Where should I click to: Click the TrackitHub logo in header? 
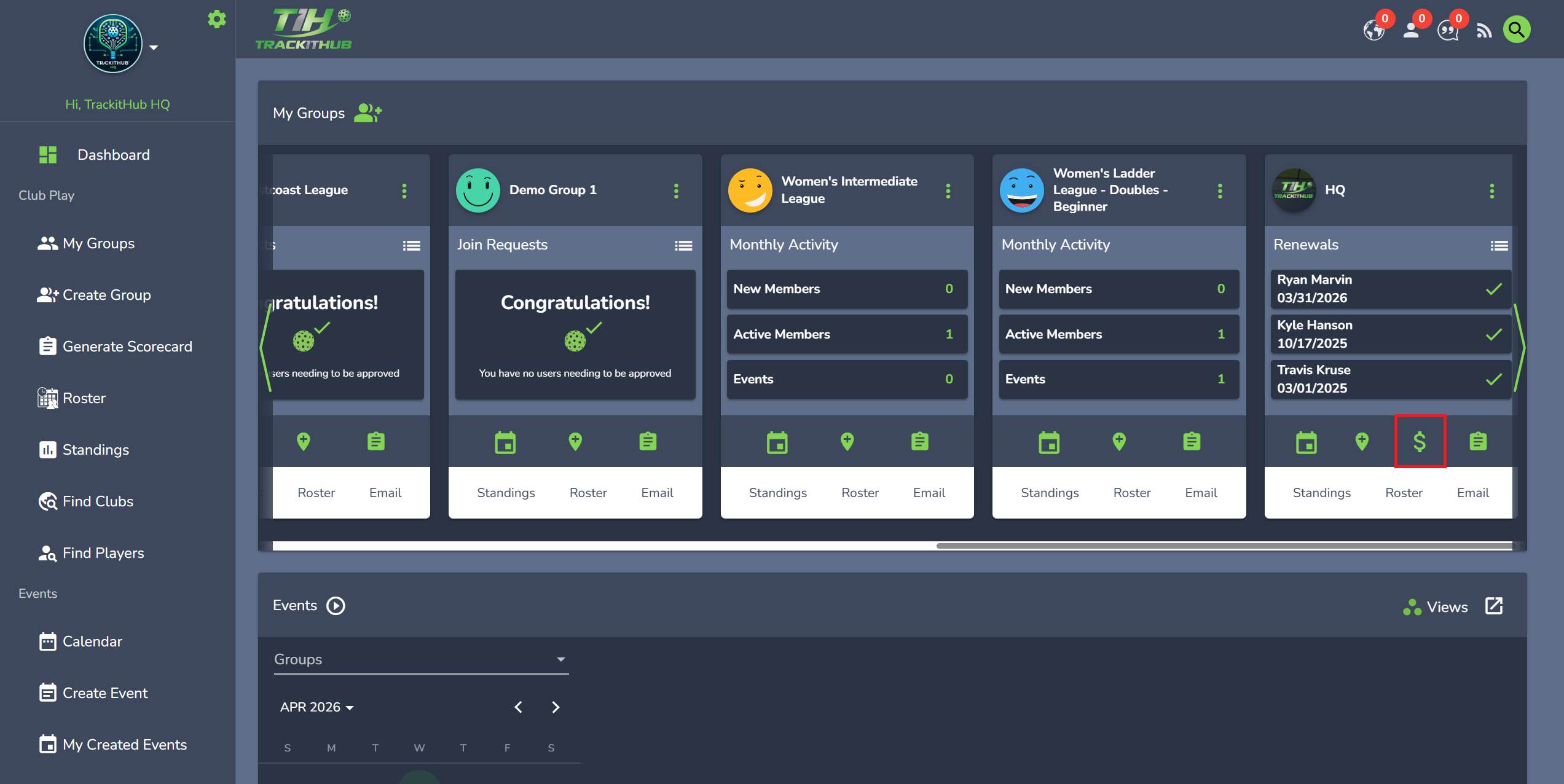pos(304,29)
